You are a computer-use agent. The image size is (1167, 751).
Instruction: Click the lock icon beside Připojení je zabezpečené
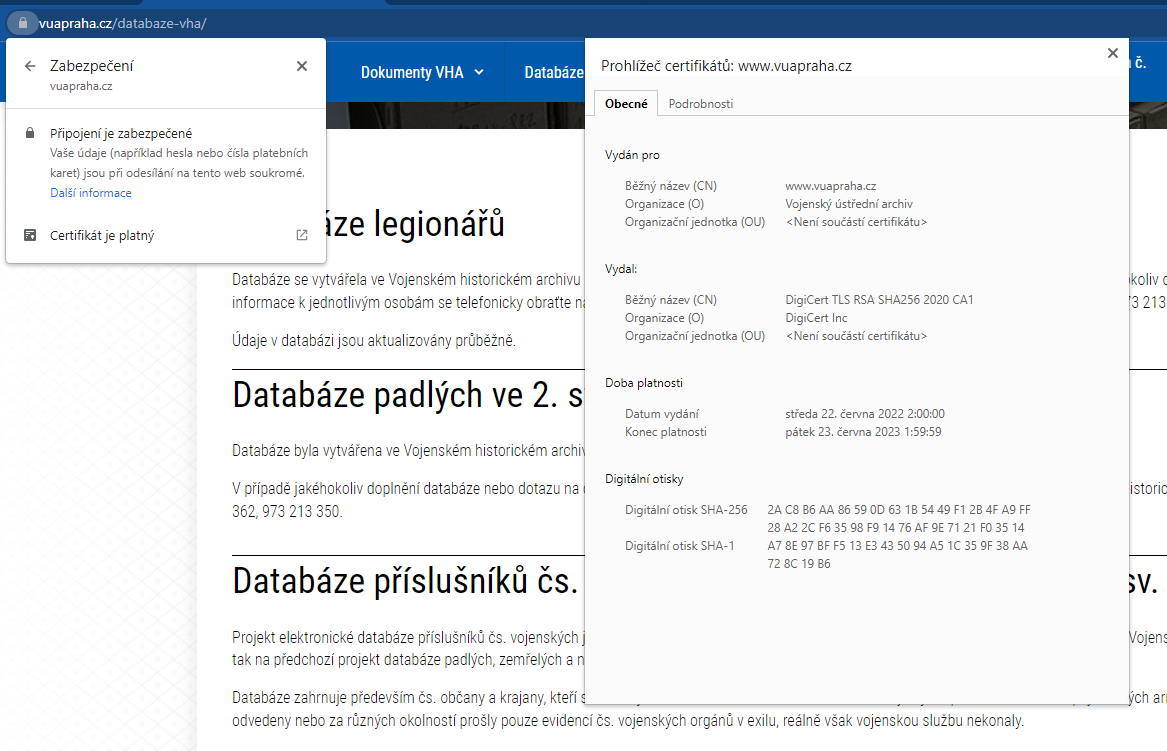(30, 133)
